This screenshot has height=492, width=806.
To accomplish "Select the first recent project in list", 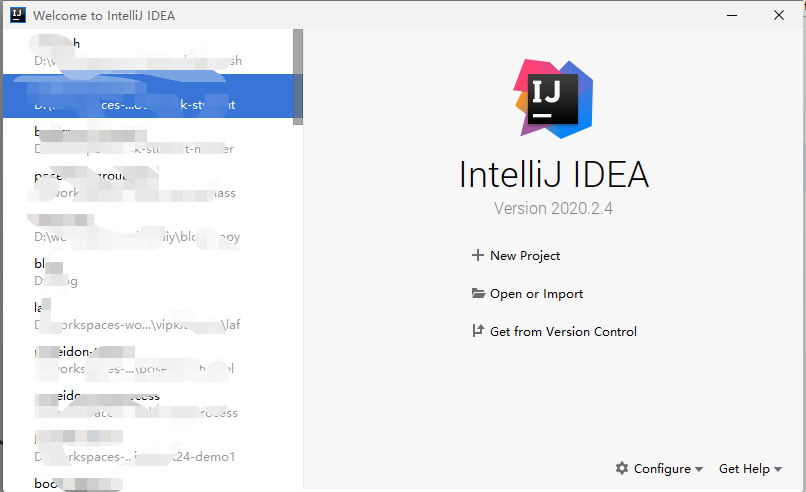I will [x=148, y=51].
